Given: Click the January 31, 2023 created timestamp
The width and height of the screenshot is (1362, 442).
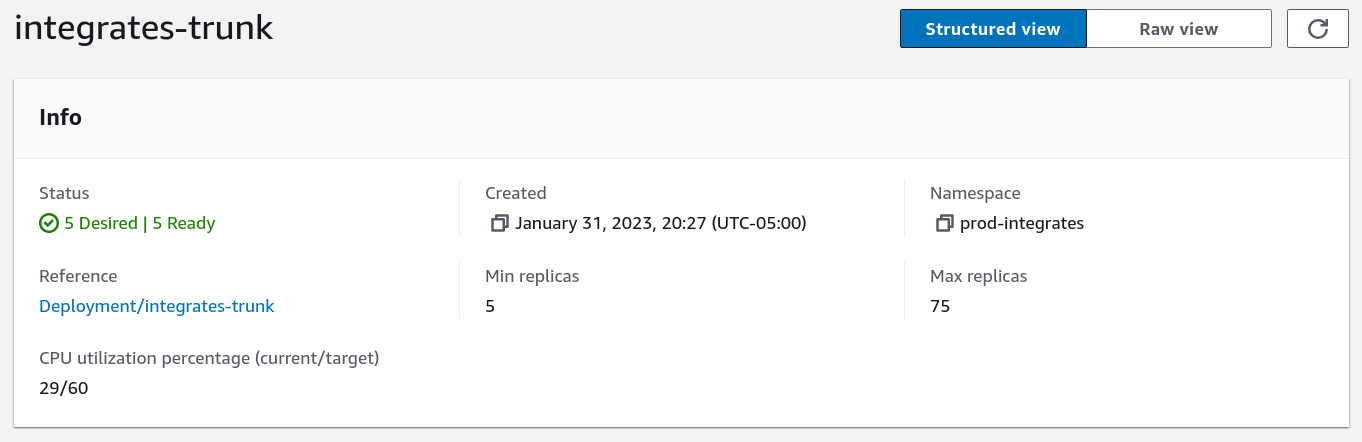Looking at the screenshot, I should (x=660, y=223).
